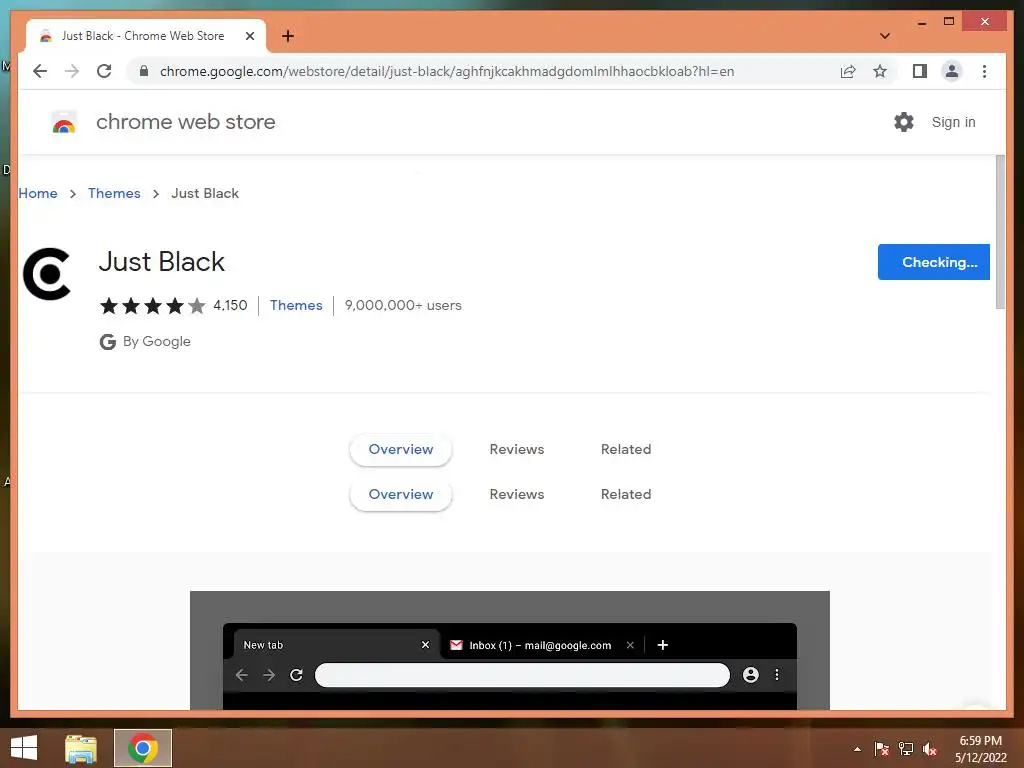Close the Just Black Chrome Web Store tab
Viewport: 1024px width, 768px height.
249,36
